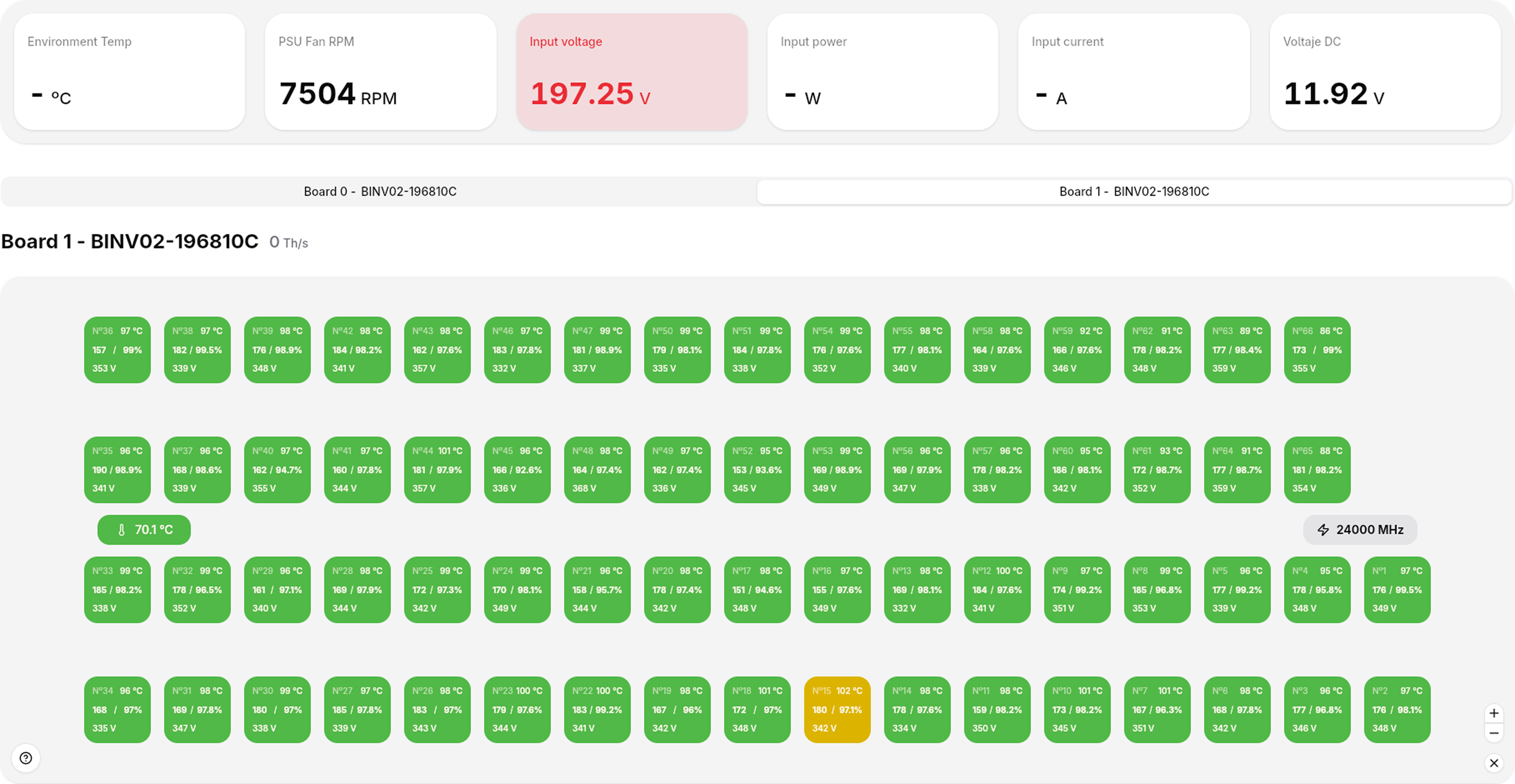Click chip N°1 tile
The height and width of the screenshot is (784, 1515).
(1397, 590)
